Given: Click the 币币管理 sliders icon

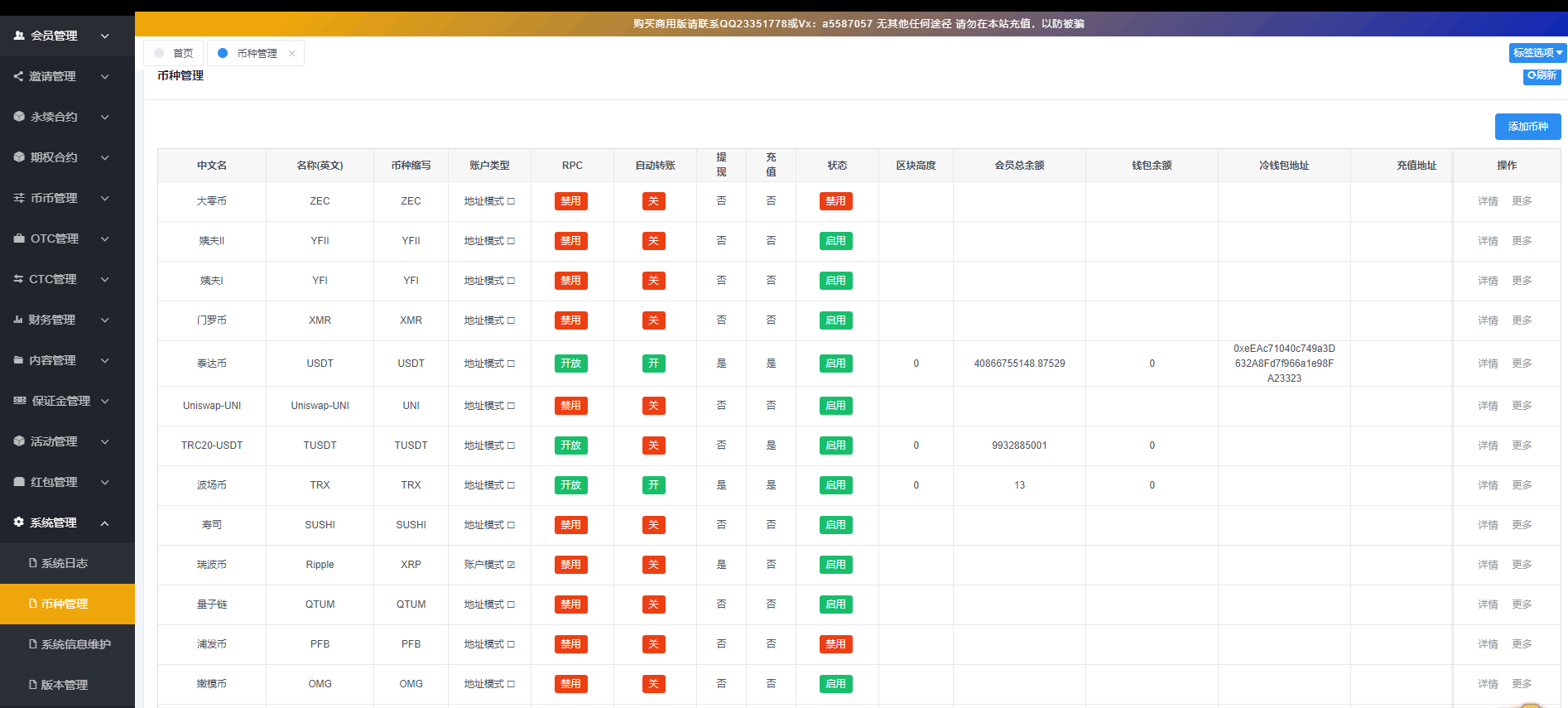Looking at the screenshot, I should click(x=19, y=198).
